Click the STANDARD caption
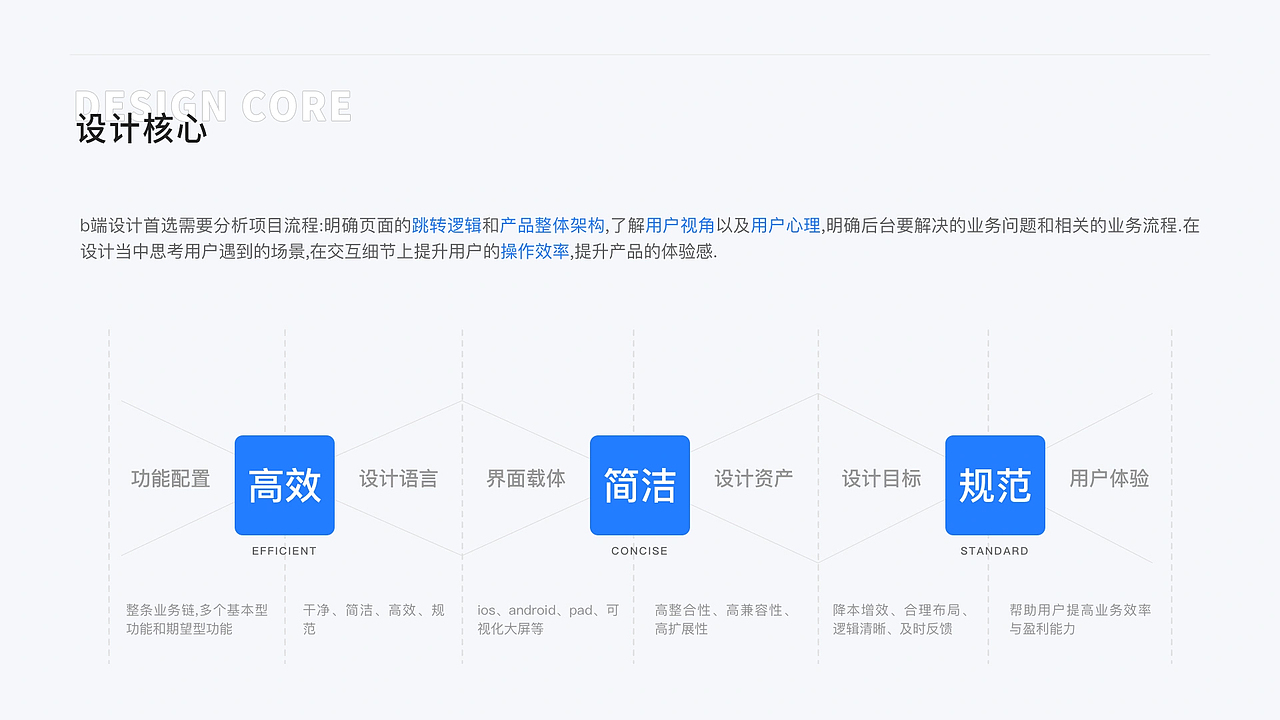The height and width of the screenshot is (720, 1280). pyautogui.click(x=995, y=551)
